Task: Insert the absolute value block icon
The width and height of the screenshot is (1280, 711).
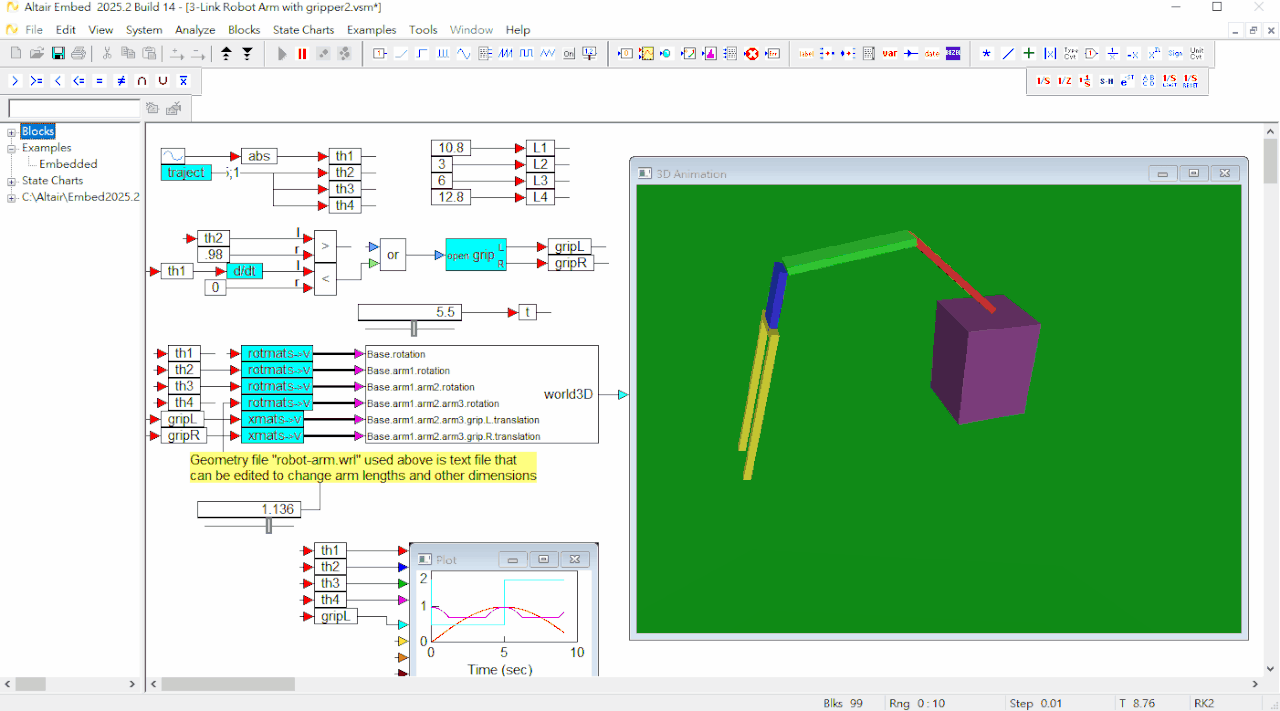Action: click(x=1050, y=53)
